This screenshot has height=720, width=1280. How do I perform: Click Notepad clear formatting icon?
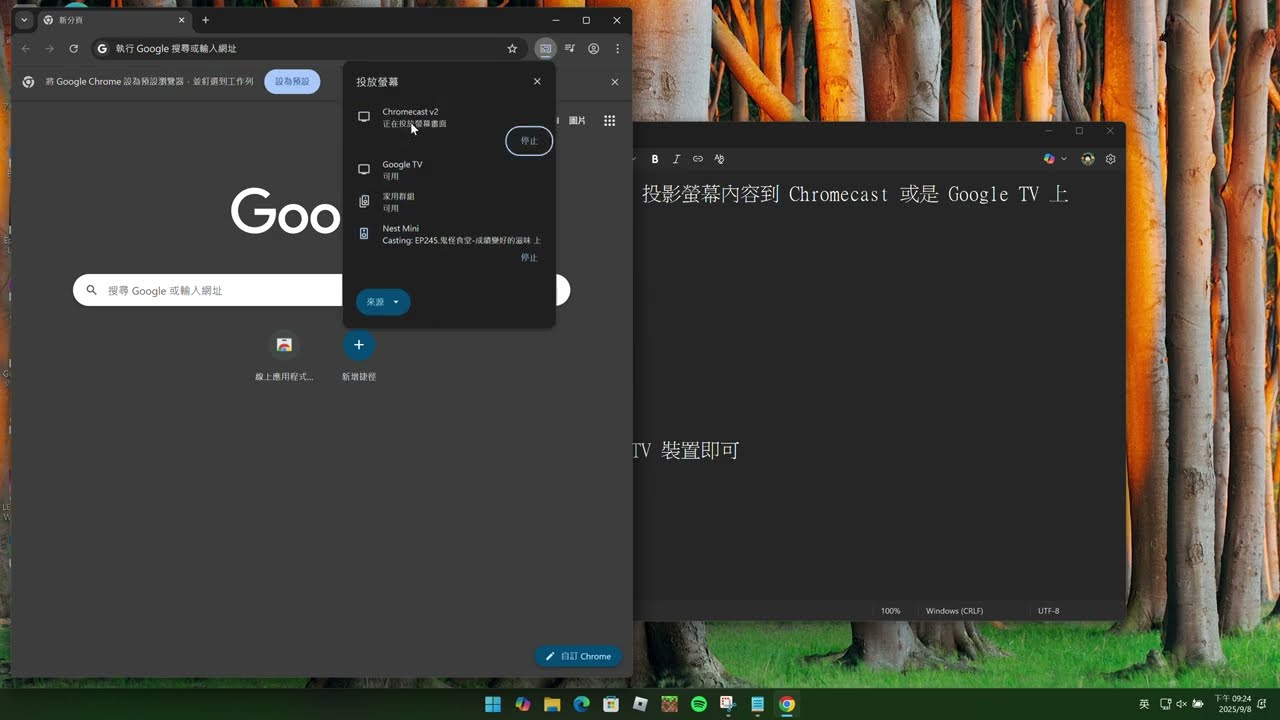point(719,159)
